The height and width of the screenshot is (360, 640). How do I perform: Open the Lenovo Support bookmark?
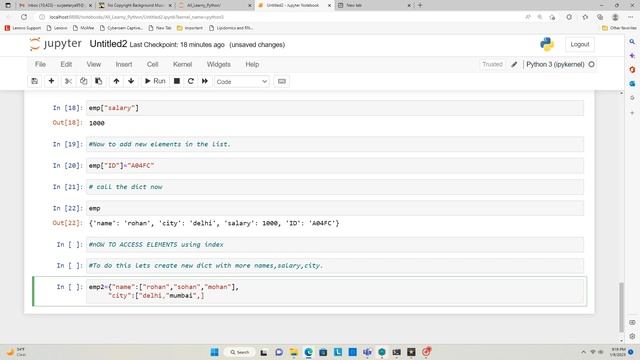click(x=23, y=28)
